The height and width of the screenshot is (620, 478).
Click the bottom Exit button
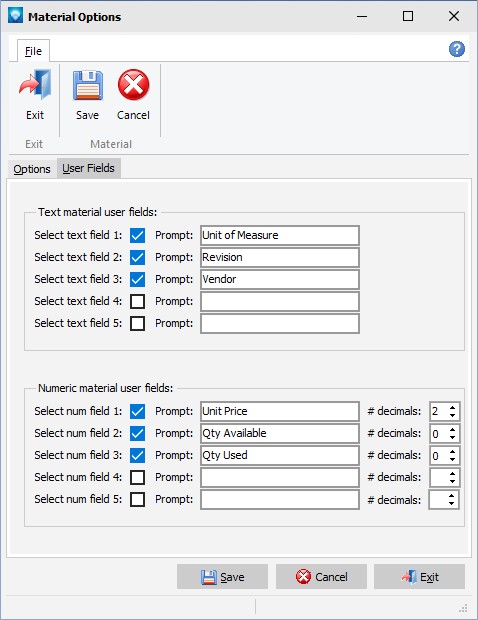pos(419,577)
